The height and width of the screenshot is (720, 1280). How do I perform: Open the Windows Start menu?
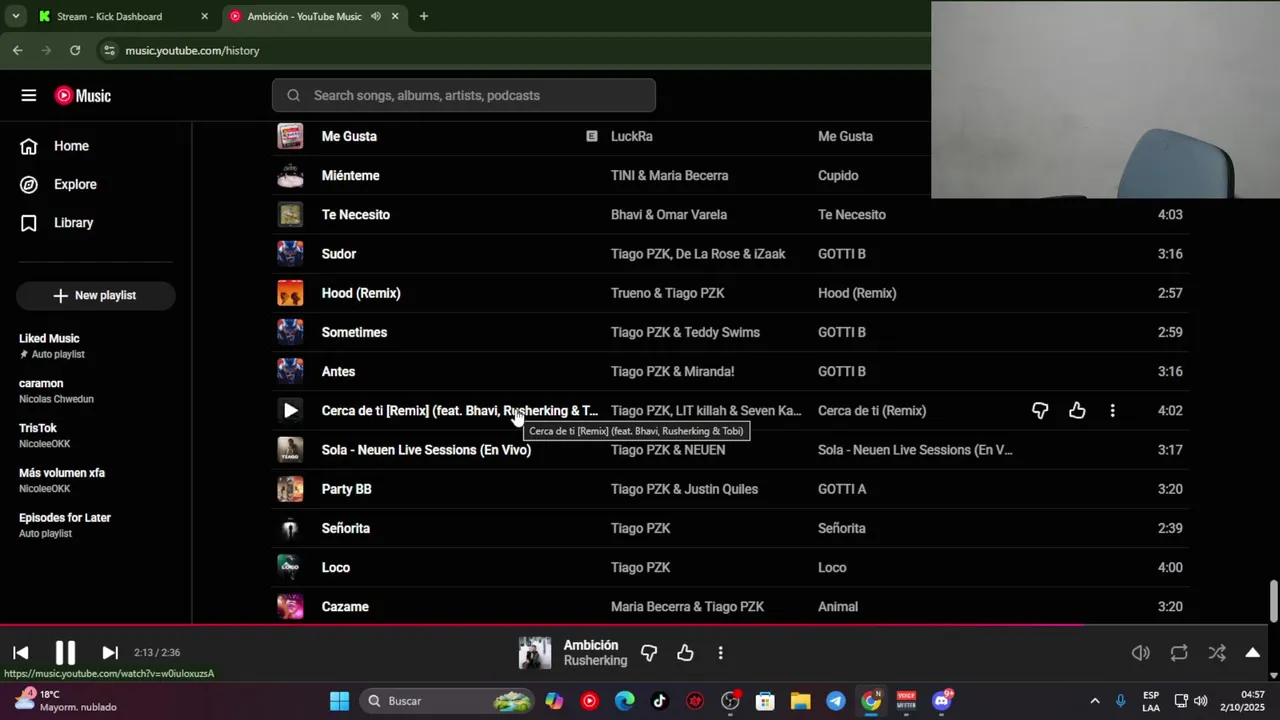(339, 701)
